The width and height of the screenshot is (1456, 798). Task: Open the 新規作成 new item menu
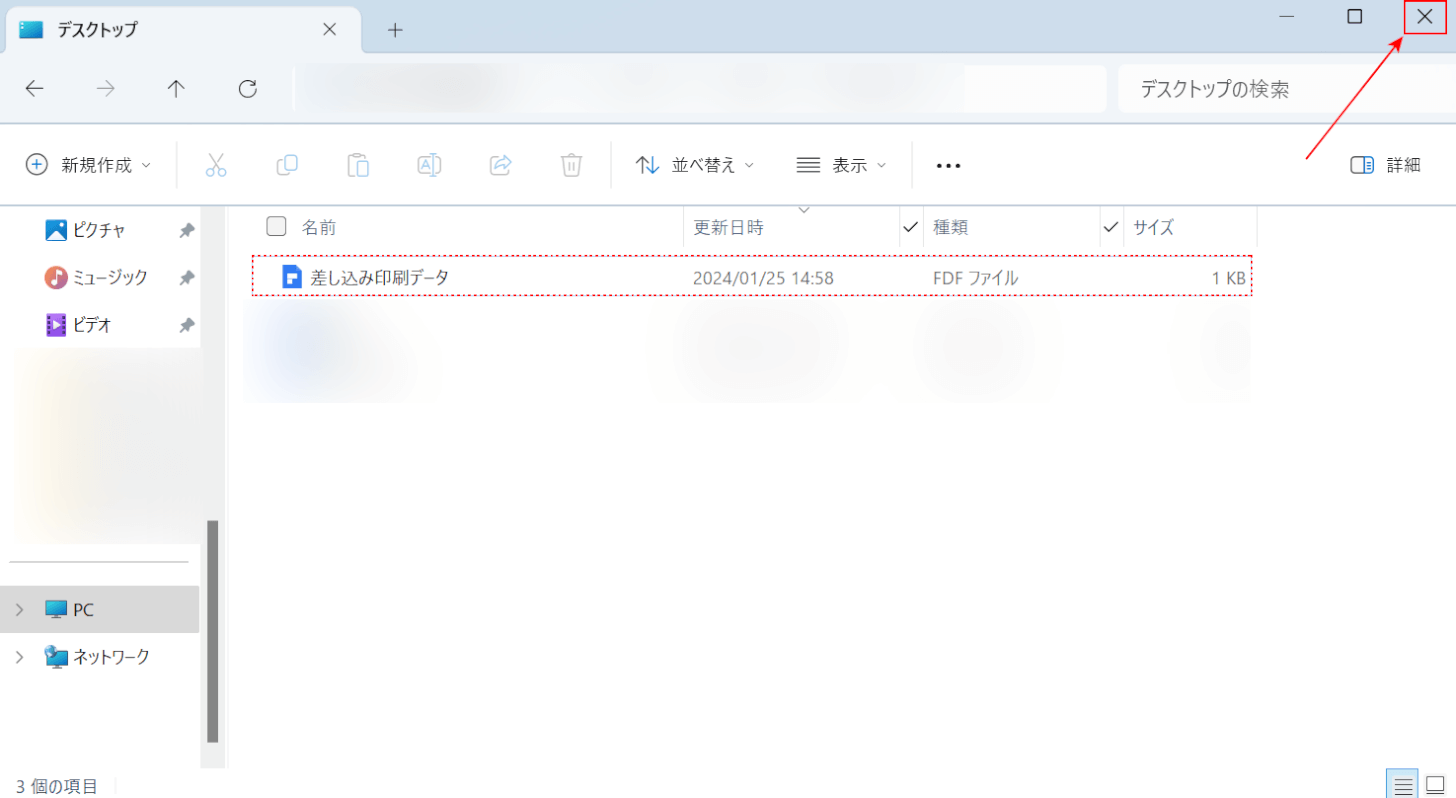[88, 165]
